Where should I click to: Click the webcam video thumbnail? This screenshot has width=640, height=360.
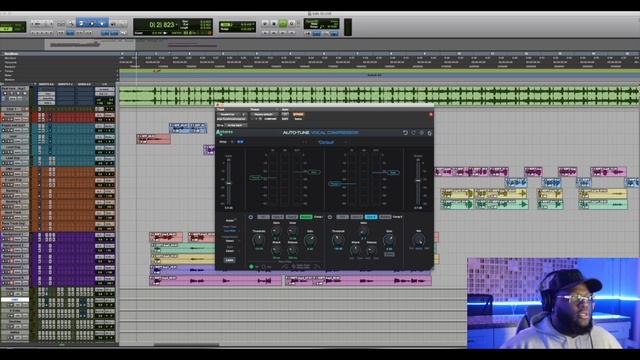click(x=553, y=303)
